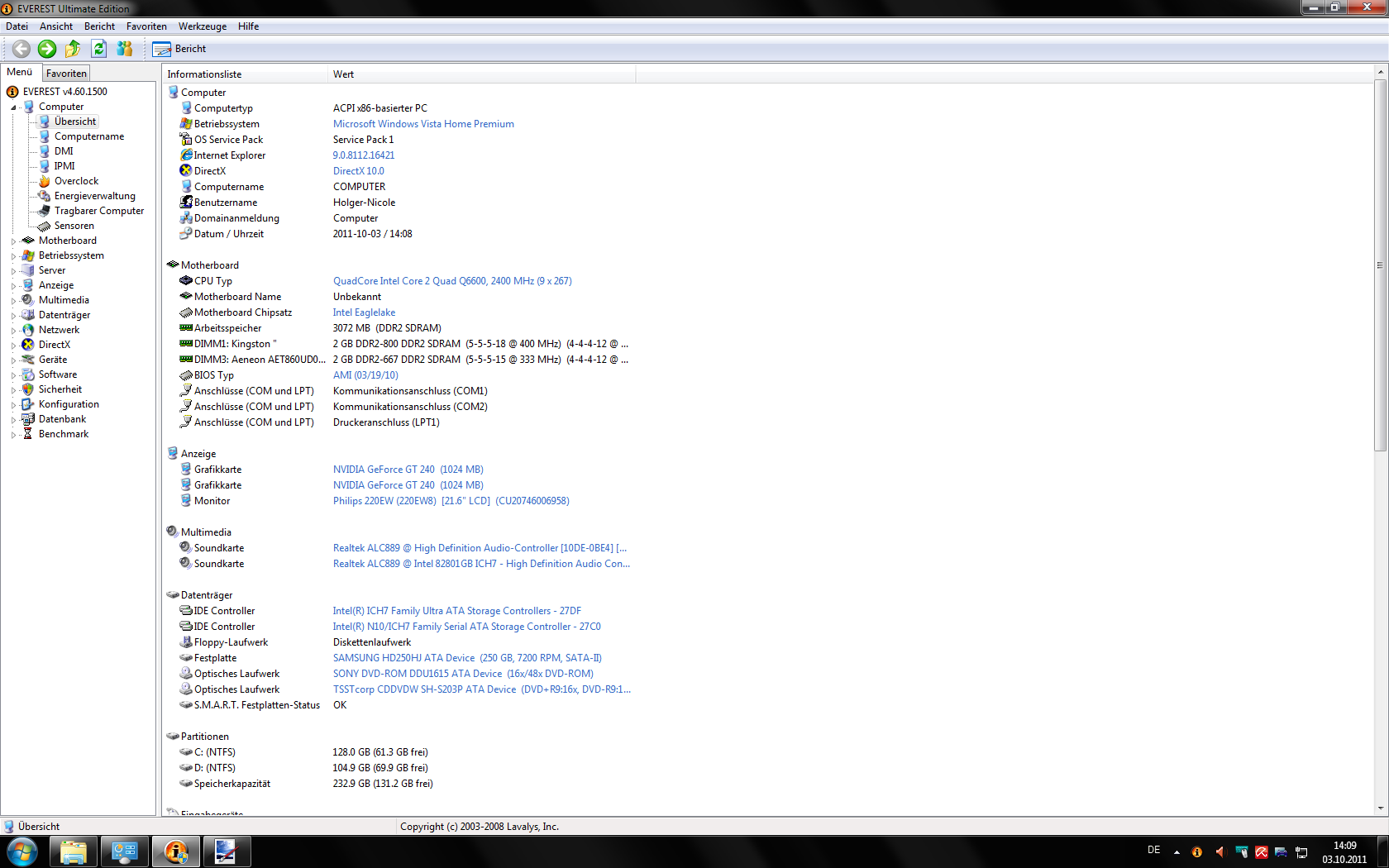
Task: Click the Refresh toolbar icon
Action: pos(99,49)
